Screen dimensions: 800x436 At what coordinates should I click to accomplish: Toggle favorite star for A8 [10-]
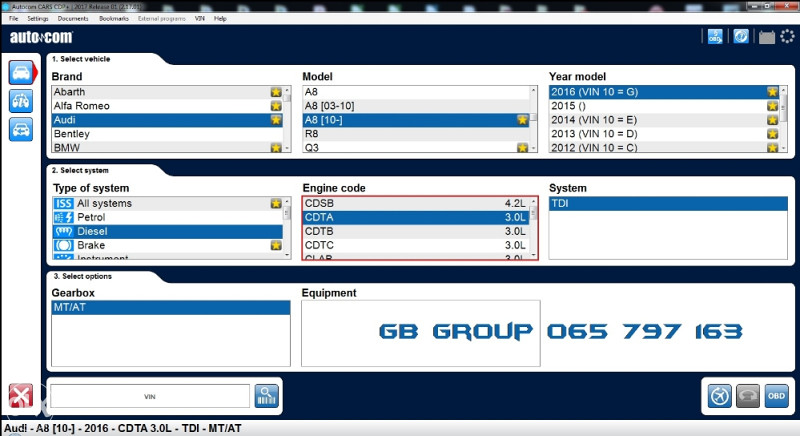coord(522,120)
